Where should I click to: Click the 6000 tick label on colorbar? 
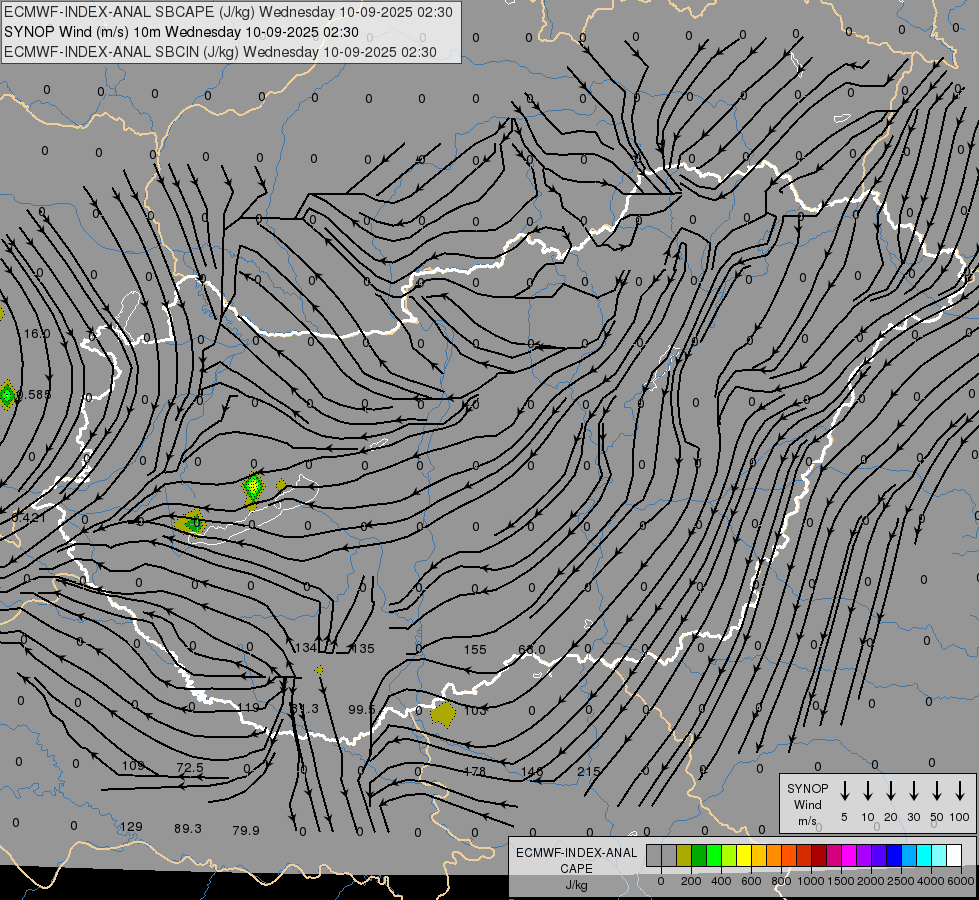960,881
